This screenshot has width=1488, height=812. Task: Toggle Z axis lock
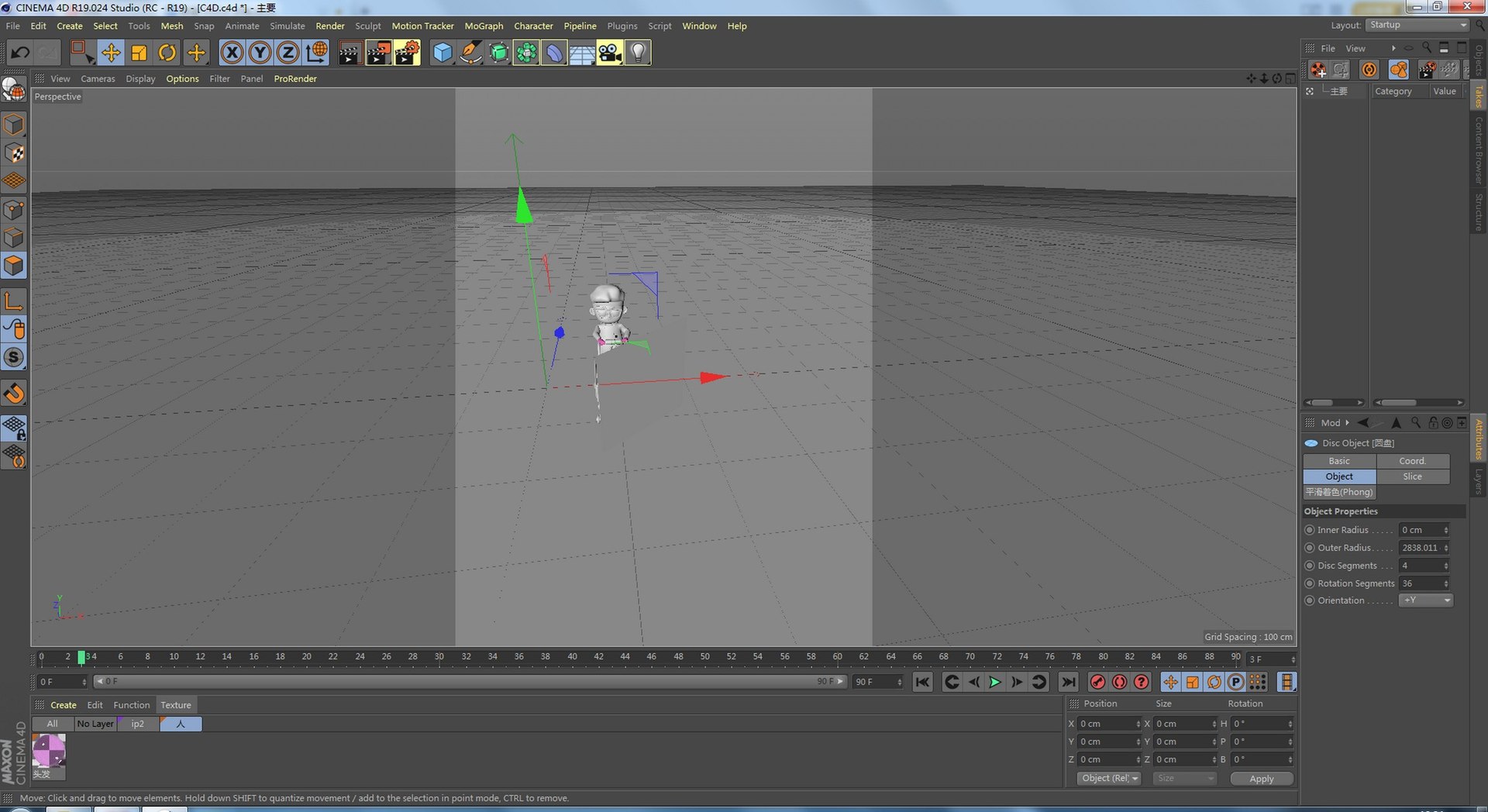point(288,53)
